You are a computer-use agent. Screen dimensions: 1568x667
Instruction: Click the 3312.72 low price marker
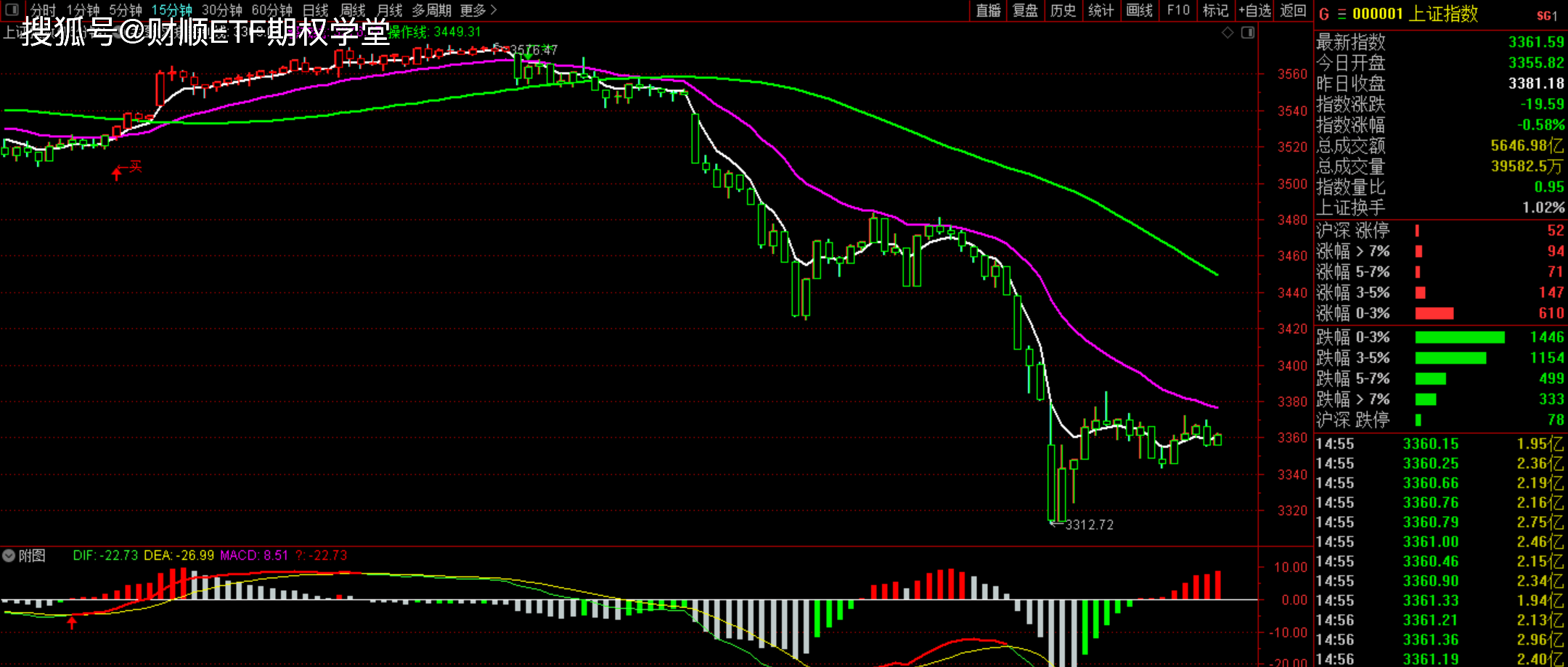coord(1088,525)
